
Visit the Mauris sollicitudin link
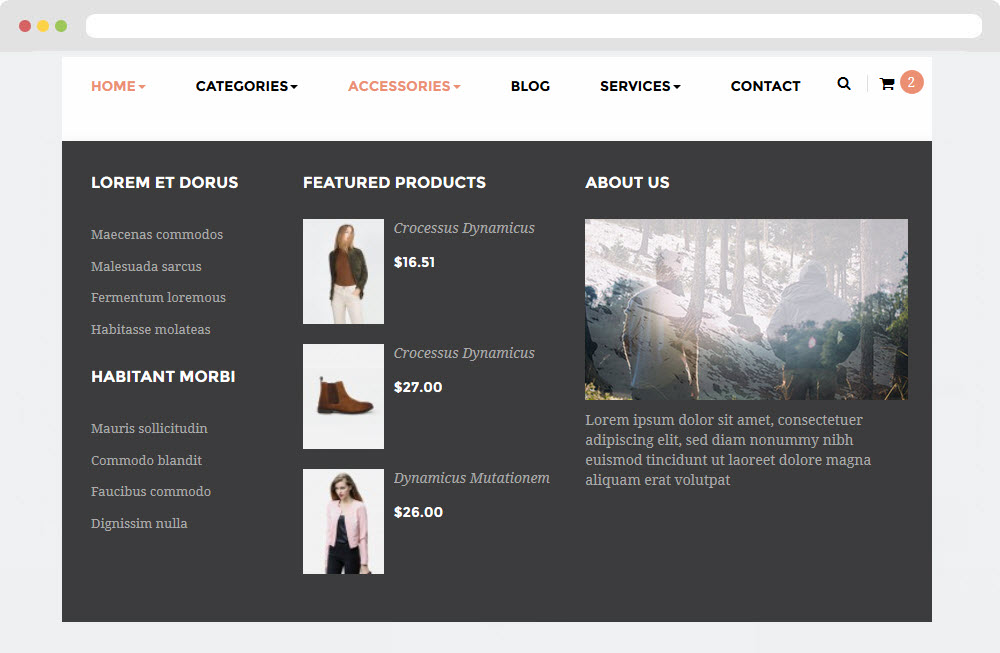[149, 429]
